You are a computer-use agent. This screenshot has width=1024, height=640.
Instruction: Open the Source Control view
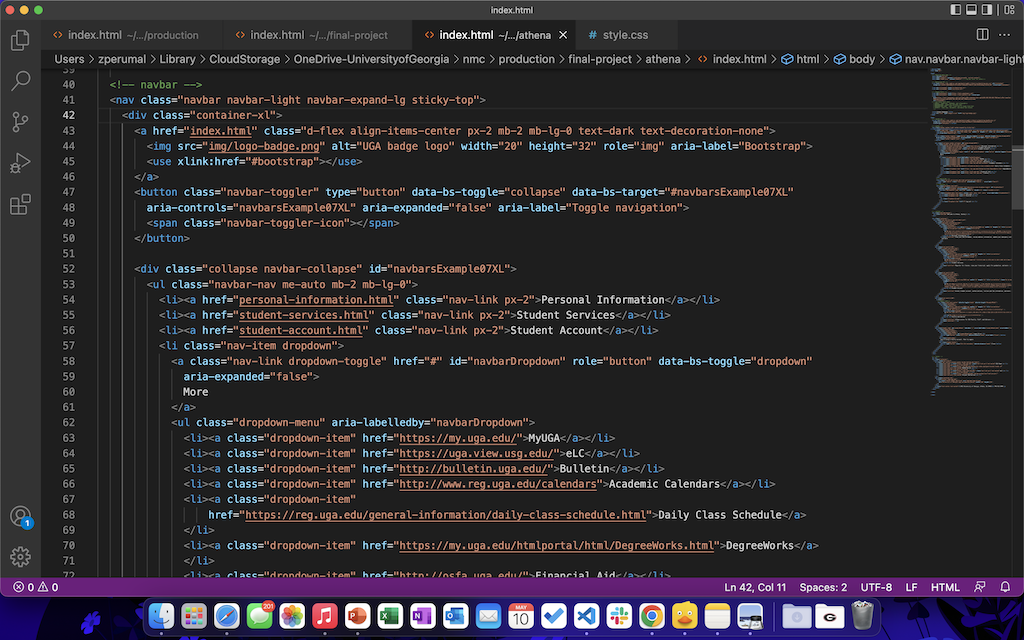[x=20, y=122]
